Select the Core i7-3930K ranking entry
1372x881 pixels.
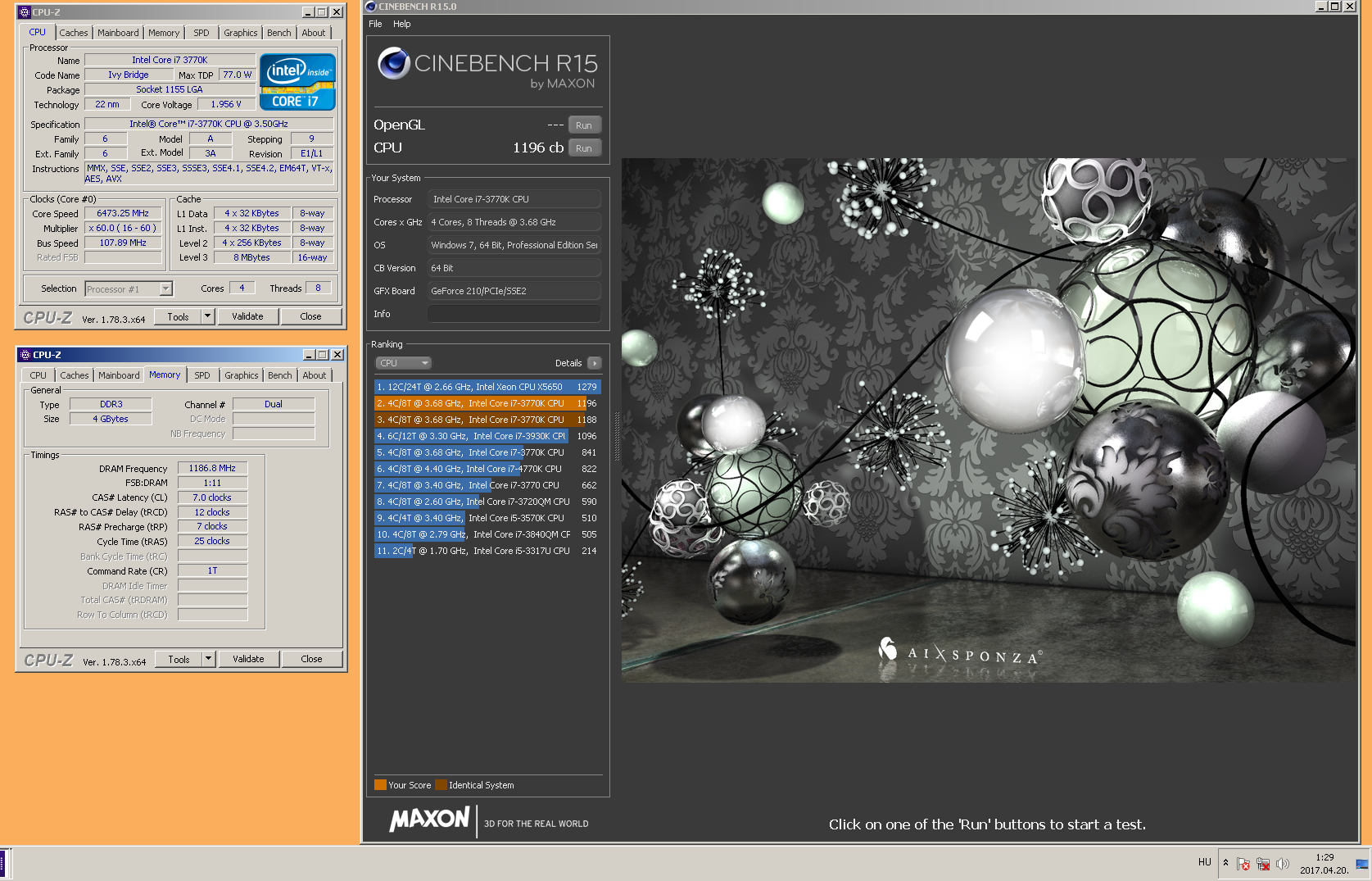click(487, 436)
